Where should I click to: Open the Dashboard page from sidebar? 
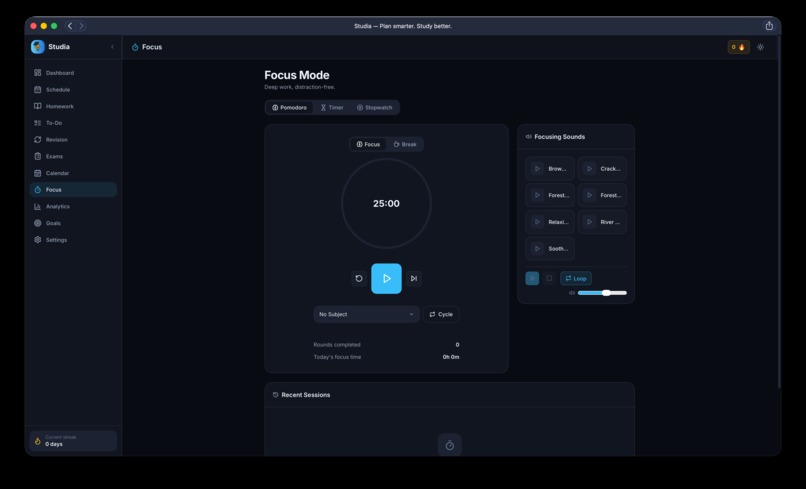(x=73, y=73)
